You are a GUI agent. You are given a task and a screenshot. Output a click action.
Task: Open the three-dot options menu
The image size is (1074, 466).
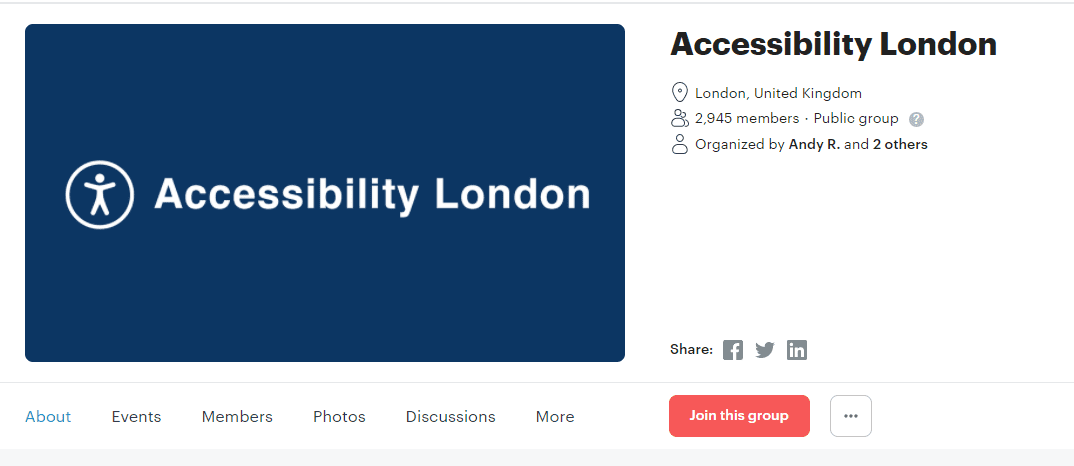point(851,416)
